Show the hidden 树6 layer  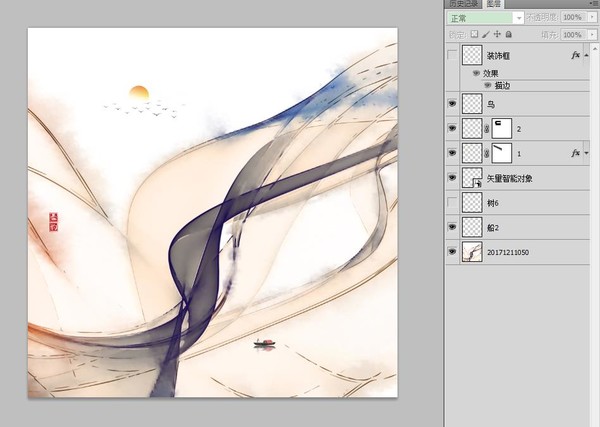pos(452,202)
